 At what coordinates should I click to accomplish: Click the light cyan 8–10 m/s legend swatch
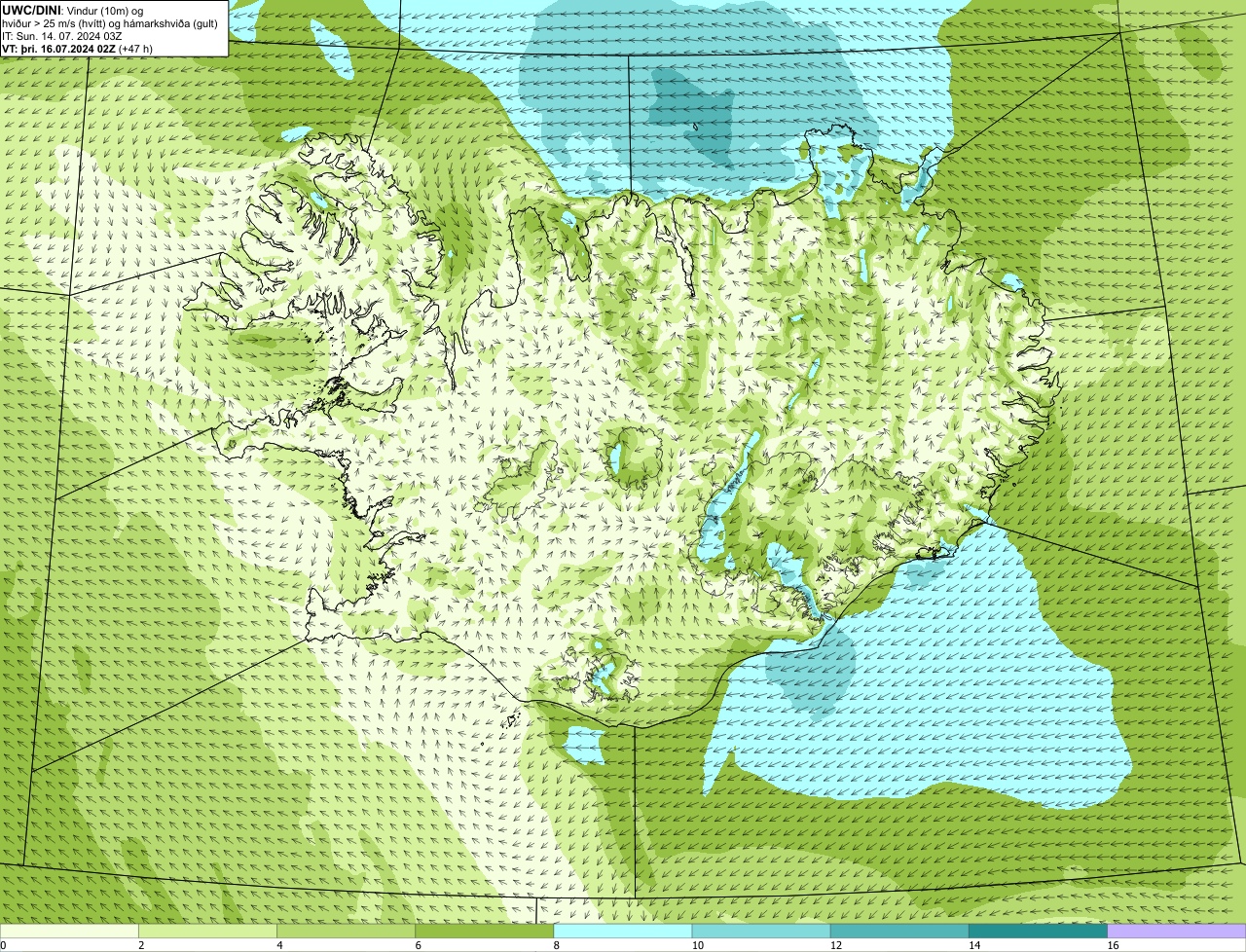[623, 931]
